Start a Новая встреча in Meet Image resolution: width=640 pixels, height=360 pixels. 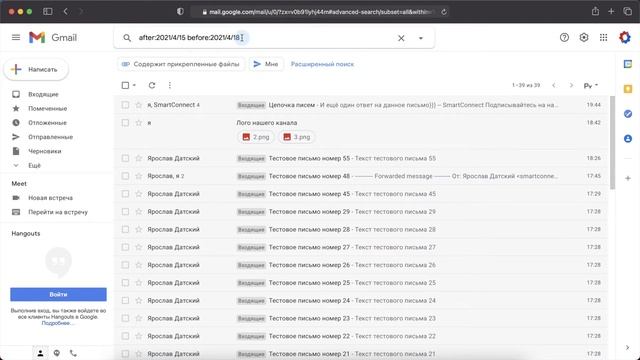click(50, 198)
